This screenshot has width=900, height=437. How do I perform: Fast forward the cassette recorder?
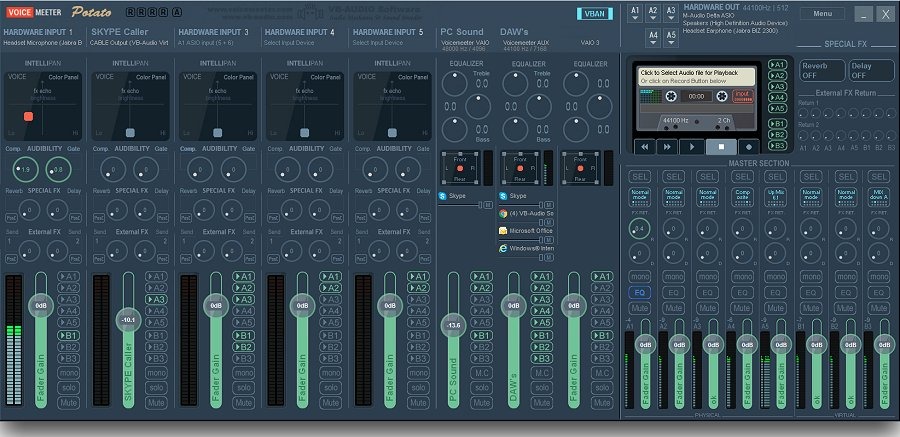[x=667, y=146]
